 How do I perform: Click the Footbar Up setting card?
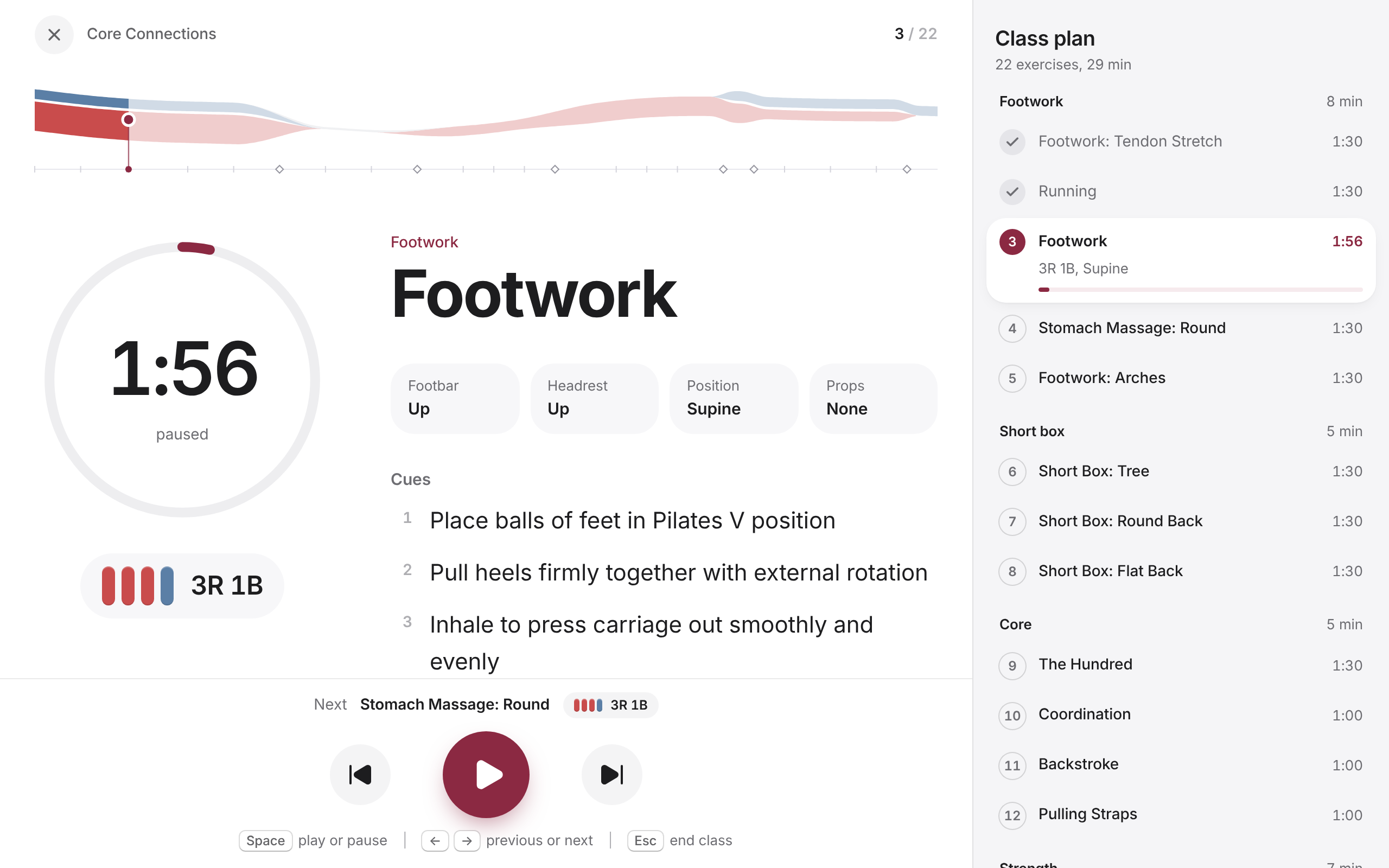455,398
